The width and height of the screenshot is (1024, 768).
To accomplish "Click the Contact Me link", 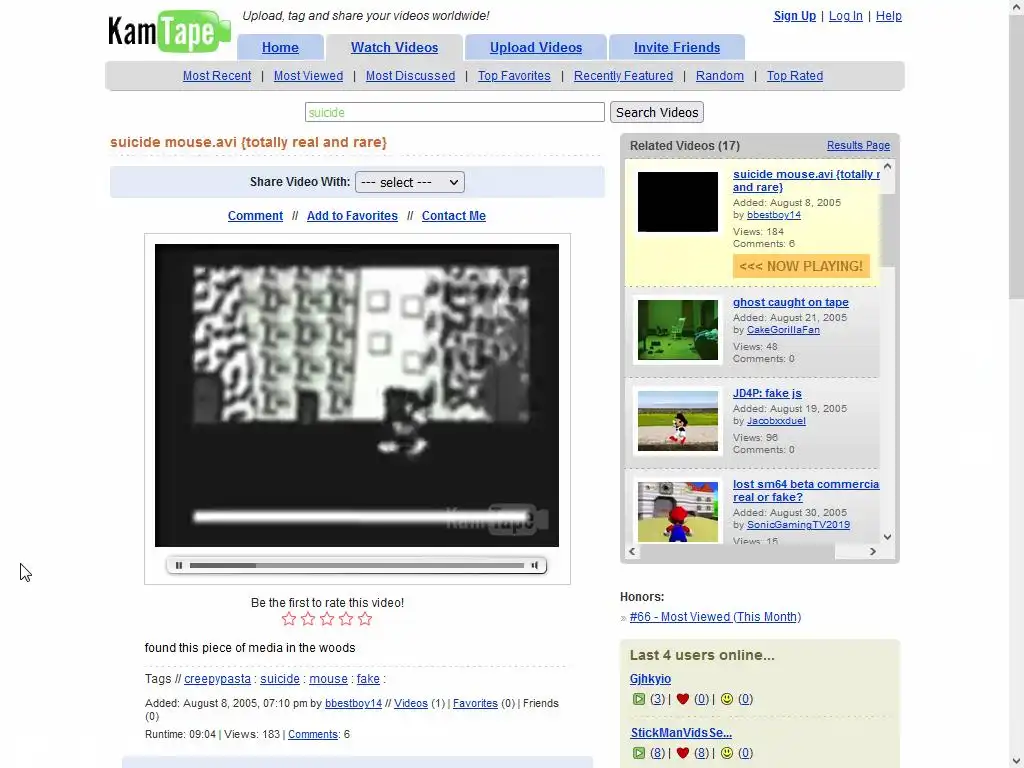I will (x=453, y=216).
